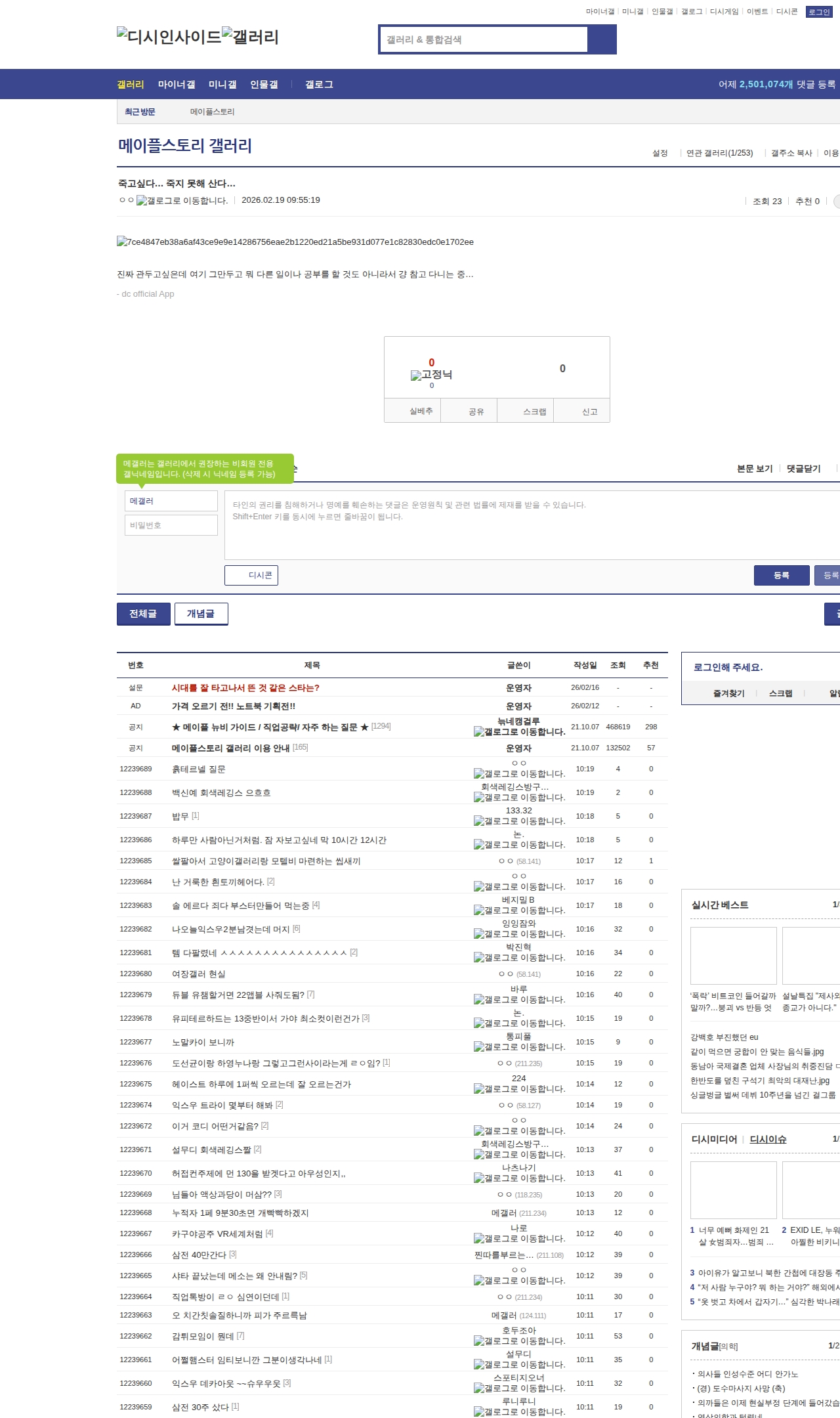Open the 설정 dropdown for the gallery
The width and height of the screenshot is (840, 1418).
660,153
